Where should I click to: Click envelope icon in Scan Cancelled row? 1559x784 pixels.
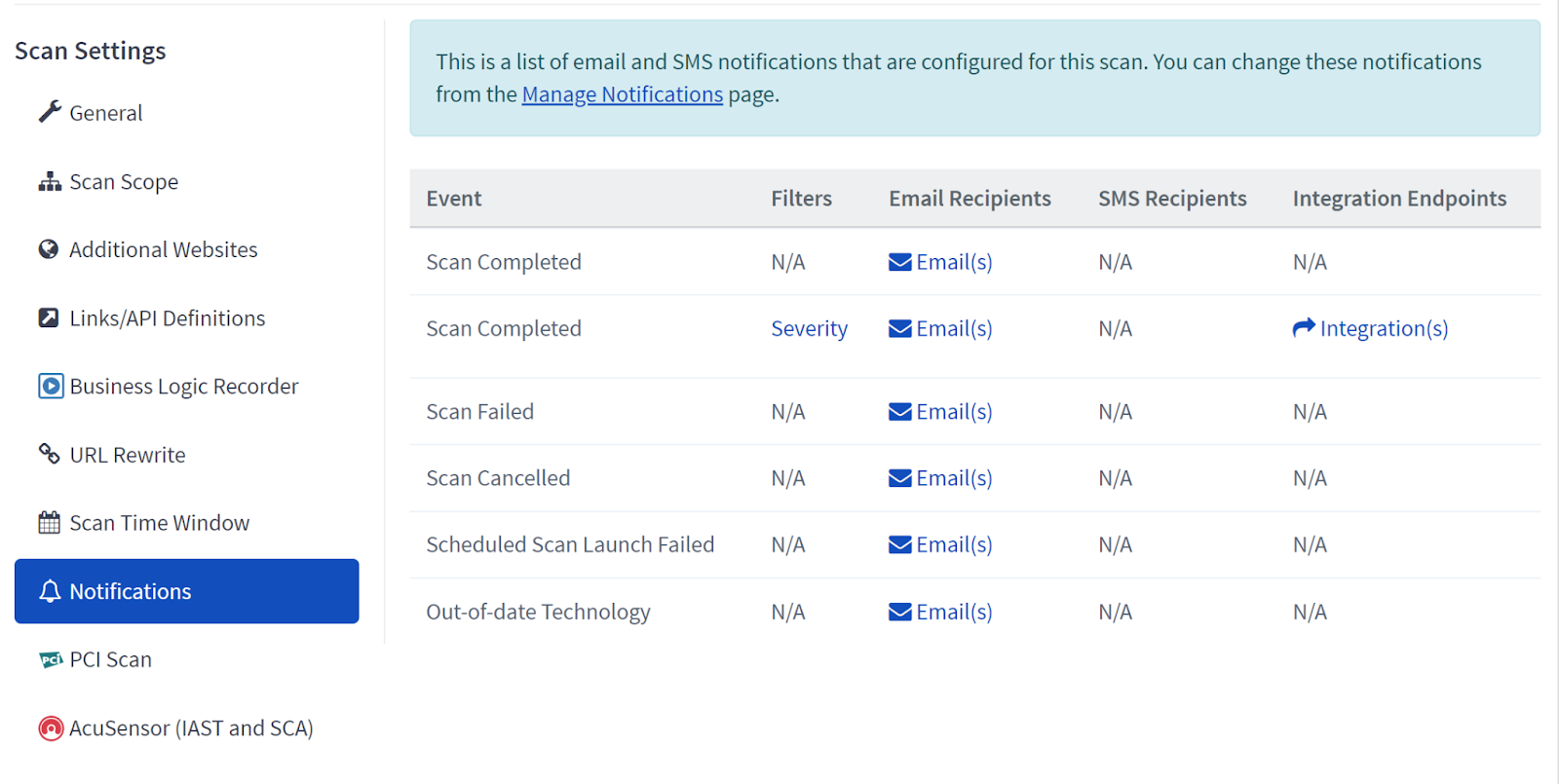click(x=900, y=478)
